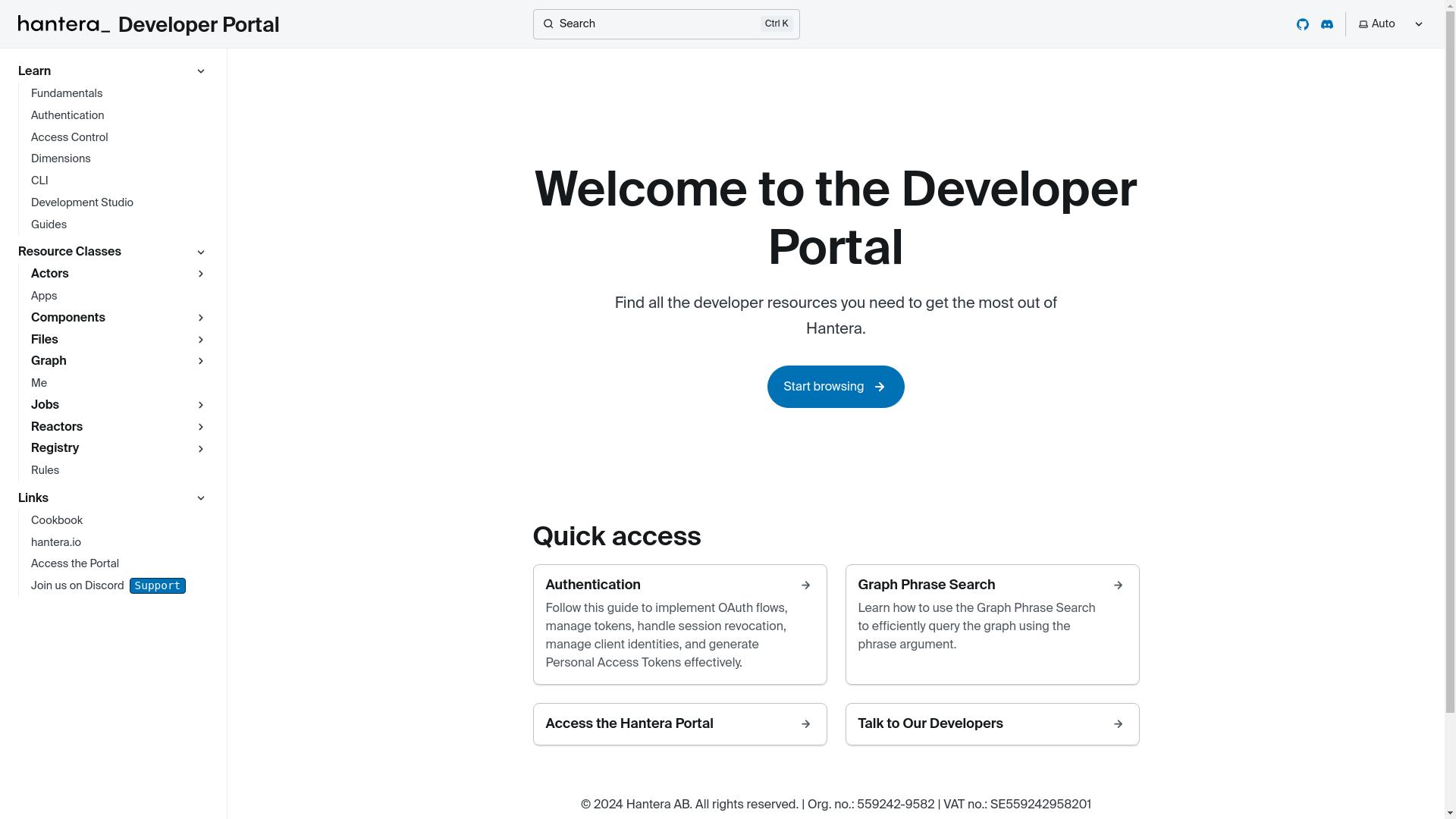Open Rules resource class

(45, 470)
